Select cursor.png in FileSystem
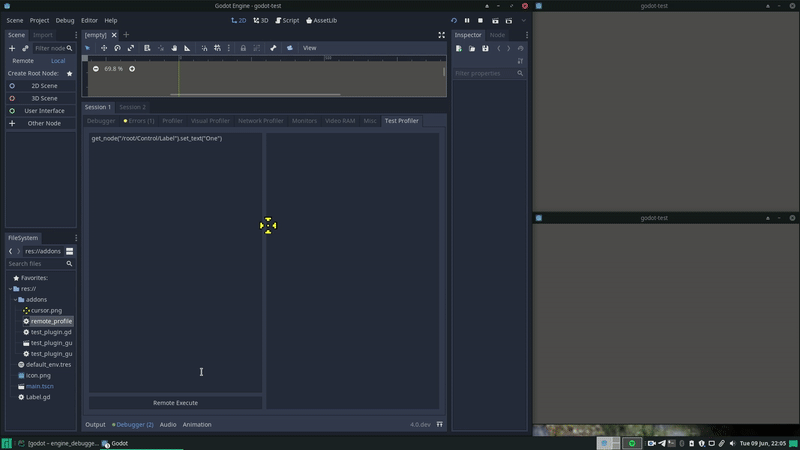800x450 pixels. point(46,310)
